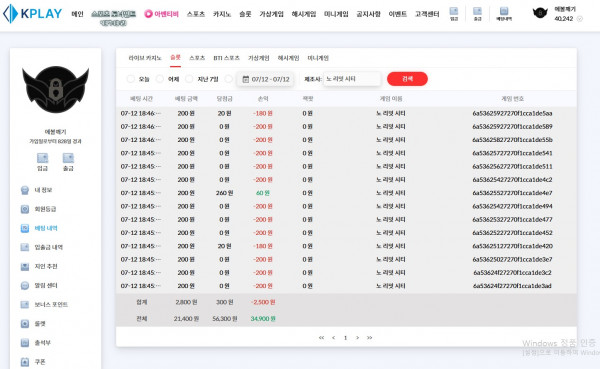Click the 쿠폰 sidebar icon

[x=25, y=362]
